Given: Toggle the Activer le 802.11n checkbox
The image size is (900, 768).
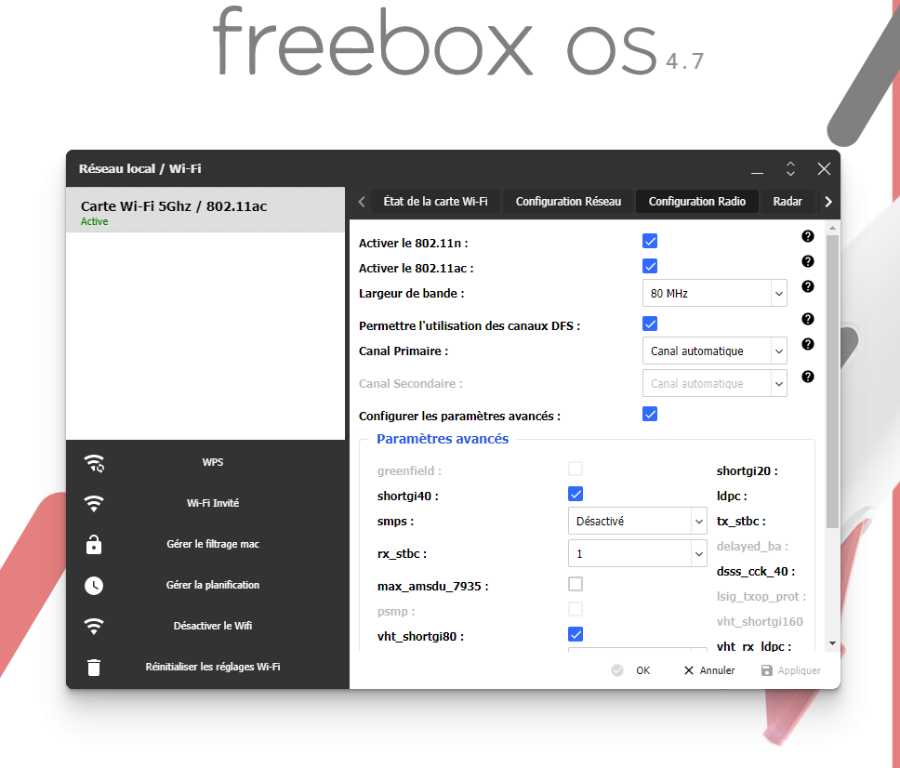Looking at the screenshot, I should click(x=650, y=241).
